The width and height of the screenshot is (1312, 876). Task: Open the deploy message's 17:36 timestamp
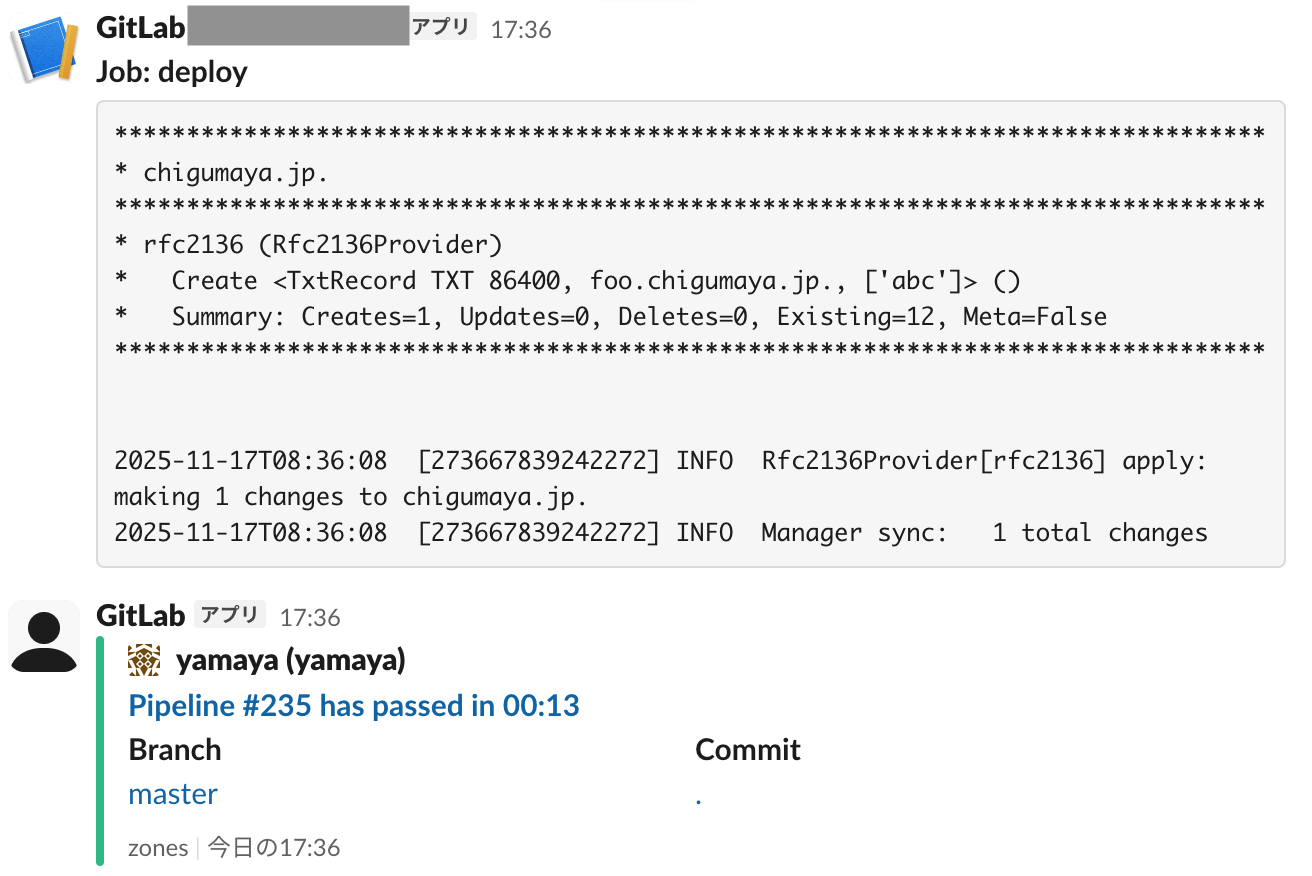(521, 29)
